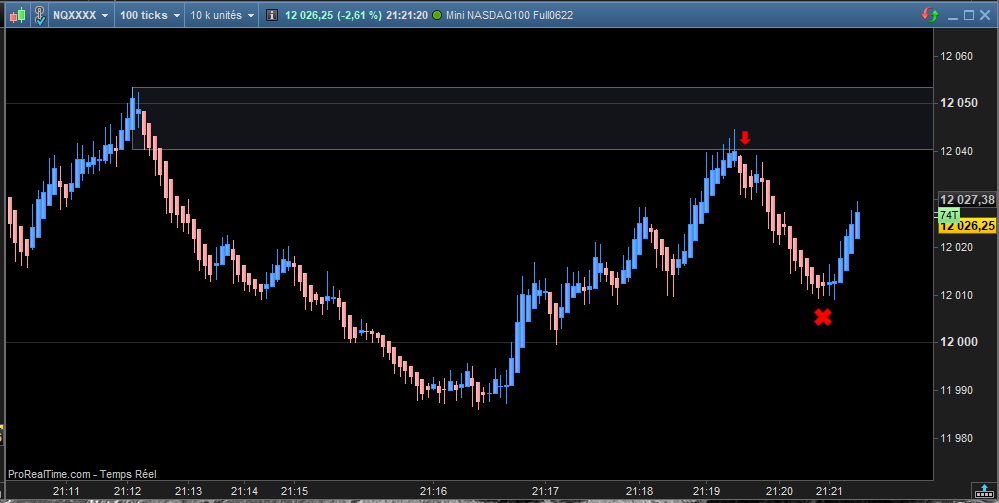Click the 12 060 price axis label
The image size is (999, 503).
click(x=956, y=56)
